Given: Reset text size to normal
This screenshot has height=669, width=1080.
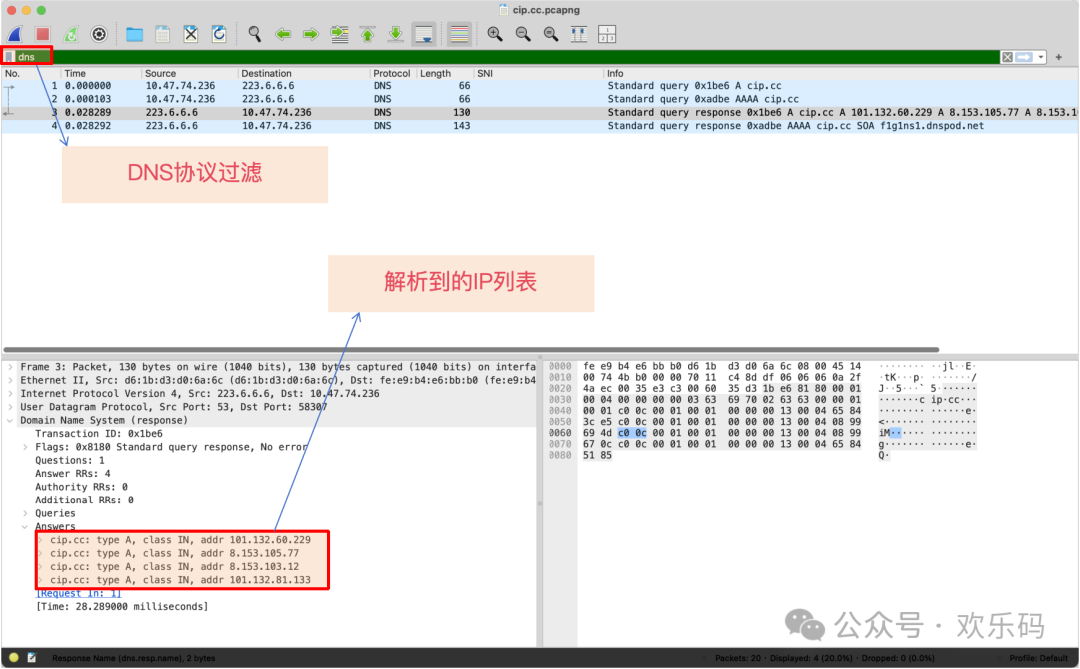Looking at the screenshot, I should tap(551, 34).
